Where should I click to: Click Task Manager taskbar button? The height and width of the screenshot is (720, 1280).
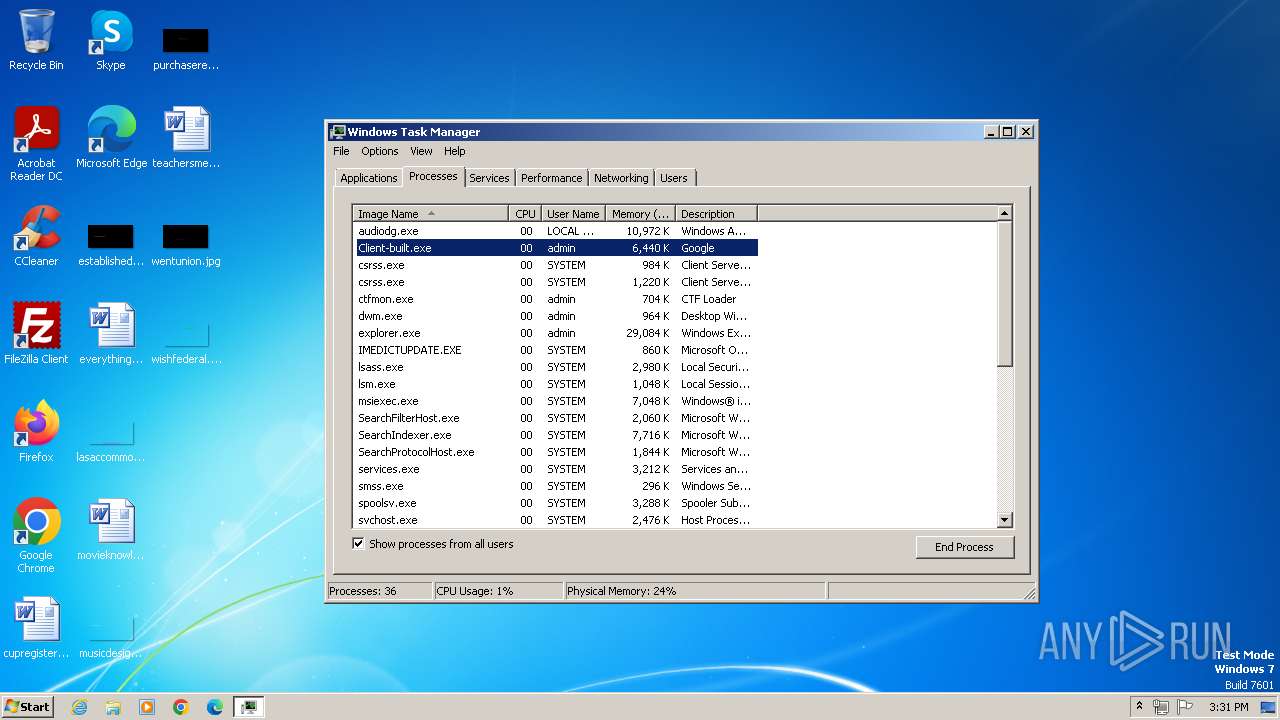click(248, 707)
